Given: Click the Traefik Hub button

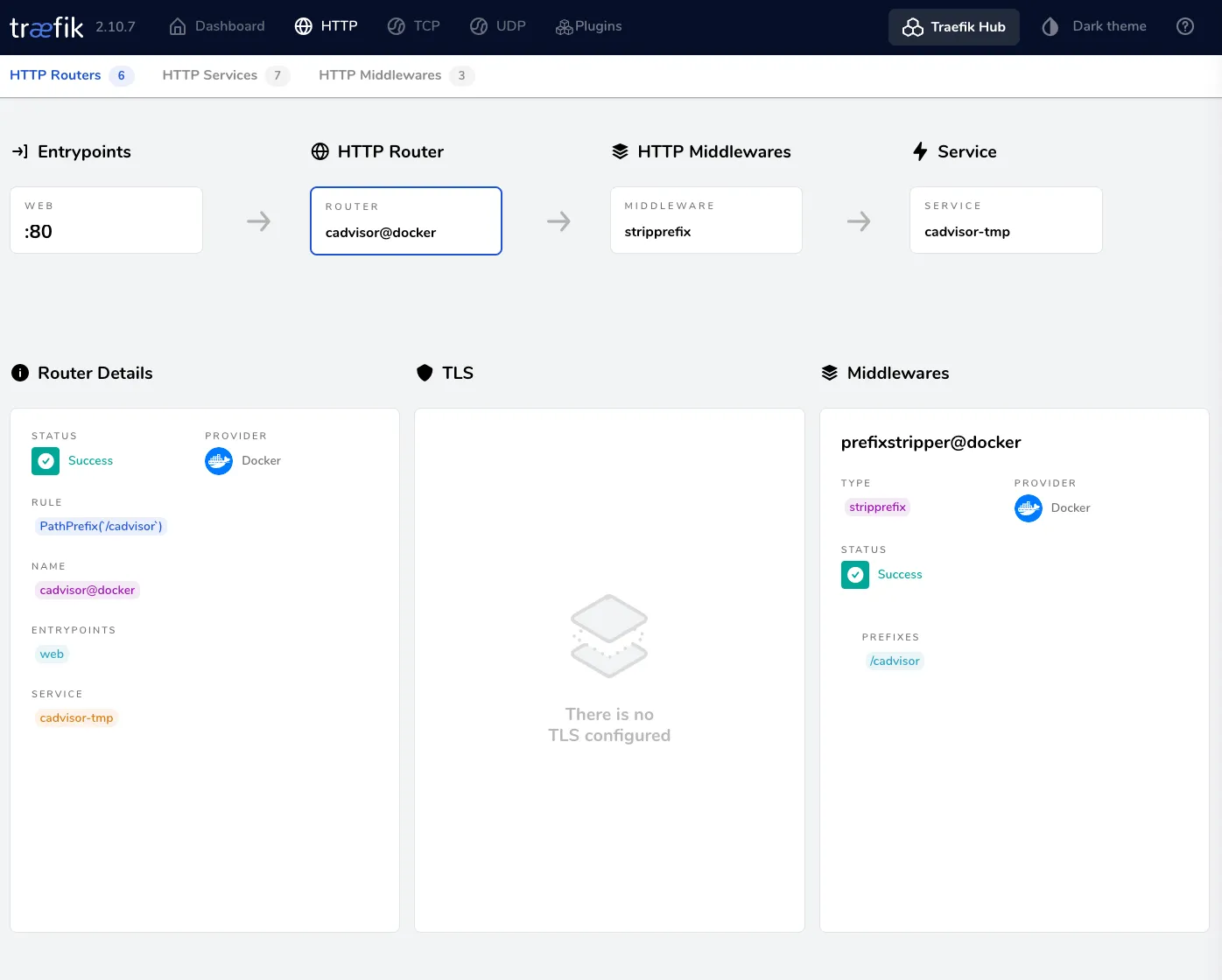Looking at the screenshot, I should 953,27.
